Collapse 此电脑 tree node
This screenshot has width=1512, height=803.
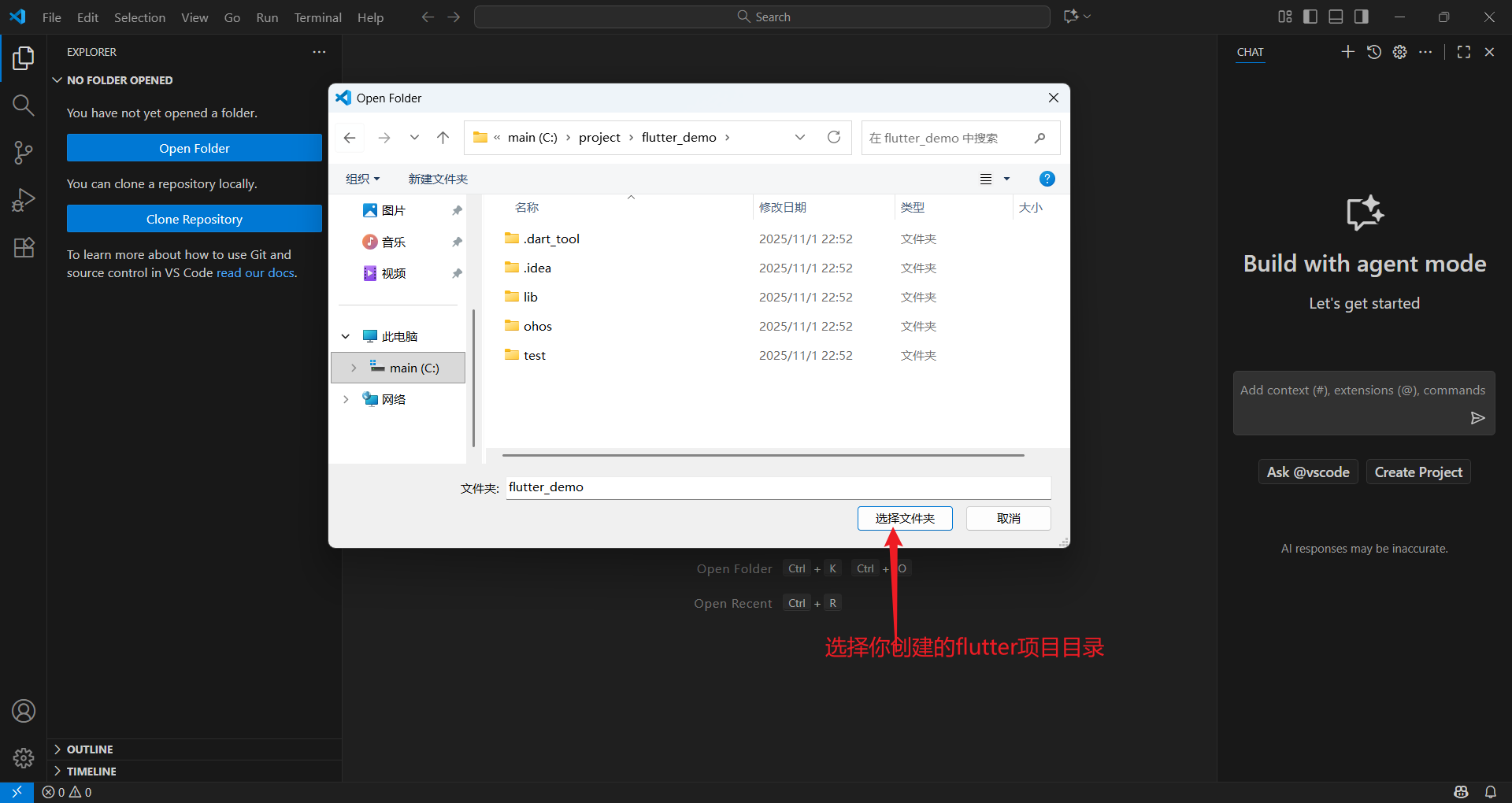click(x=346, y=336)
